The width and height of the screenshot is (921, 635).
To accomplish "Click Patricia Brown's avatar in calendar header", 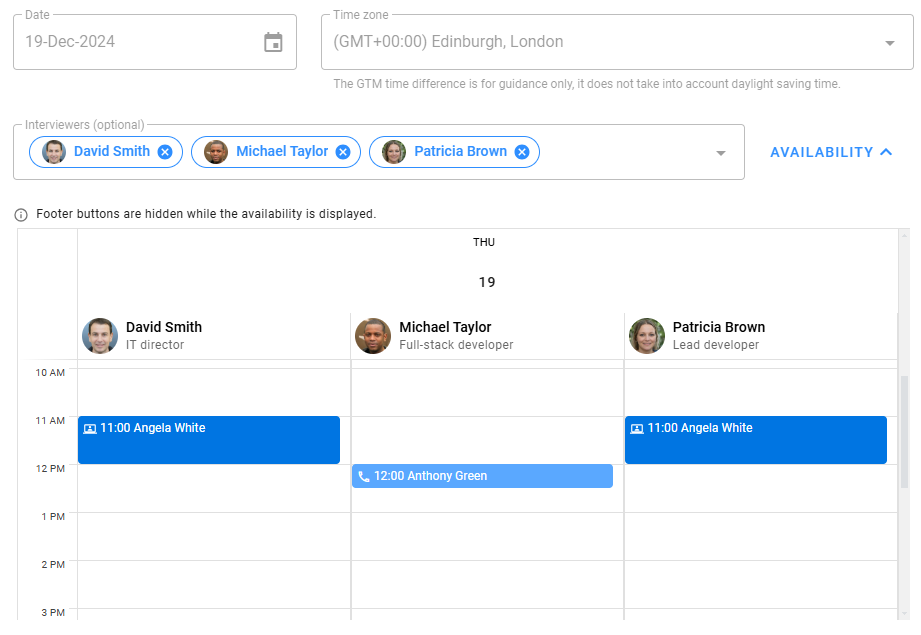I will point(646,336).
